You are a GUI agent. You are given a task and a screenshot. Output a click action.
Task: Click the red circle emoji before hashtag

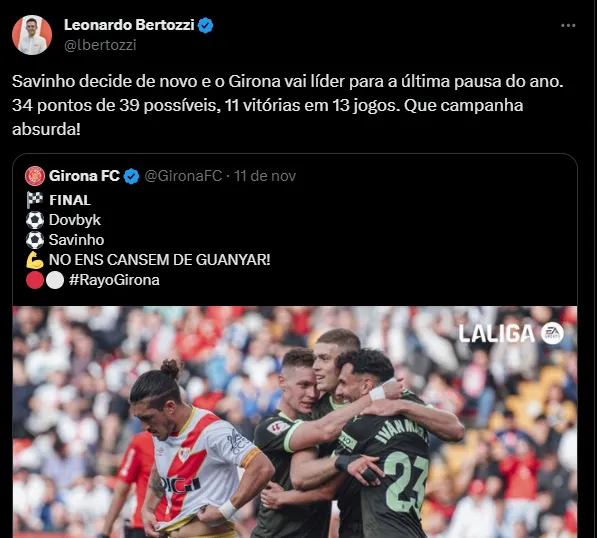35,280
